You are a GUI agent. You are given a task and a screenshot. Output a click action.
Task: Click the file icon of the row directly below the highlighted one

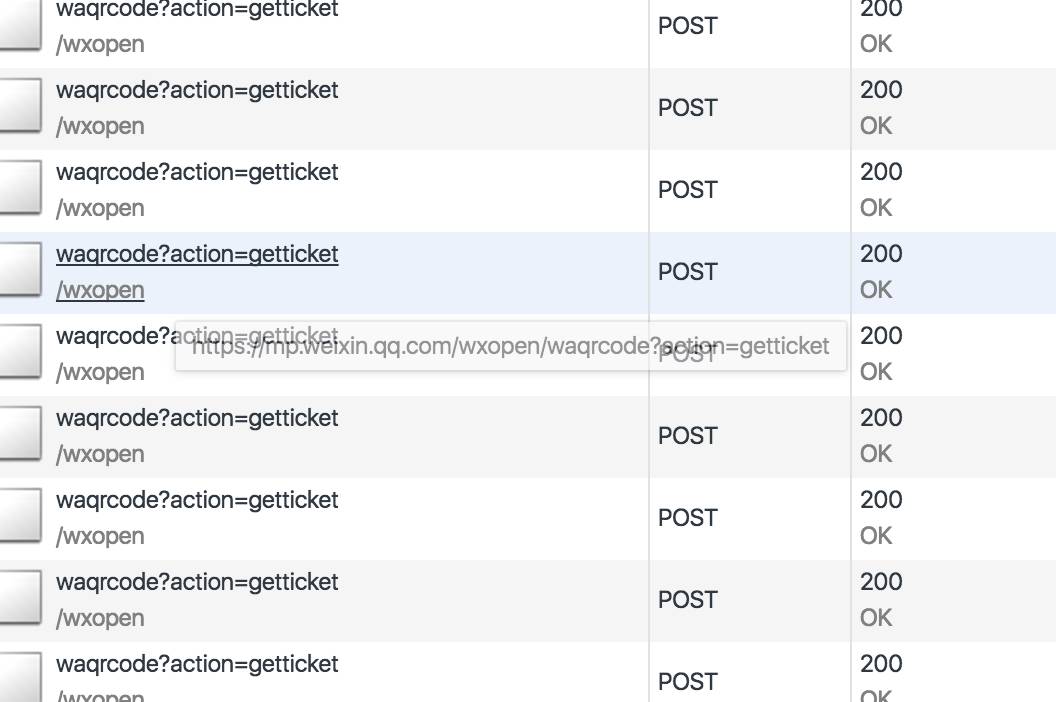point(18,354)
